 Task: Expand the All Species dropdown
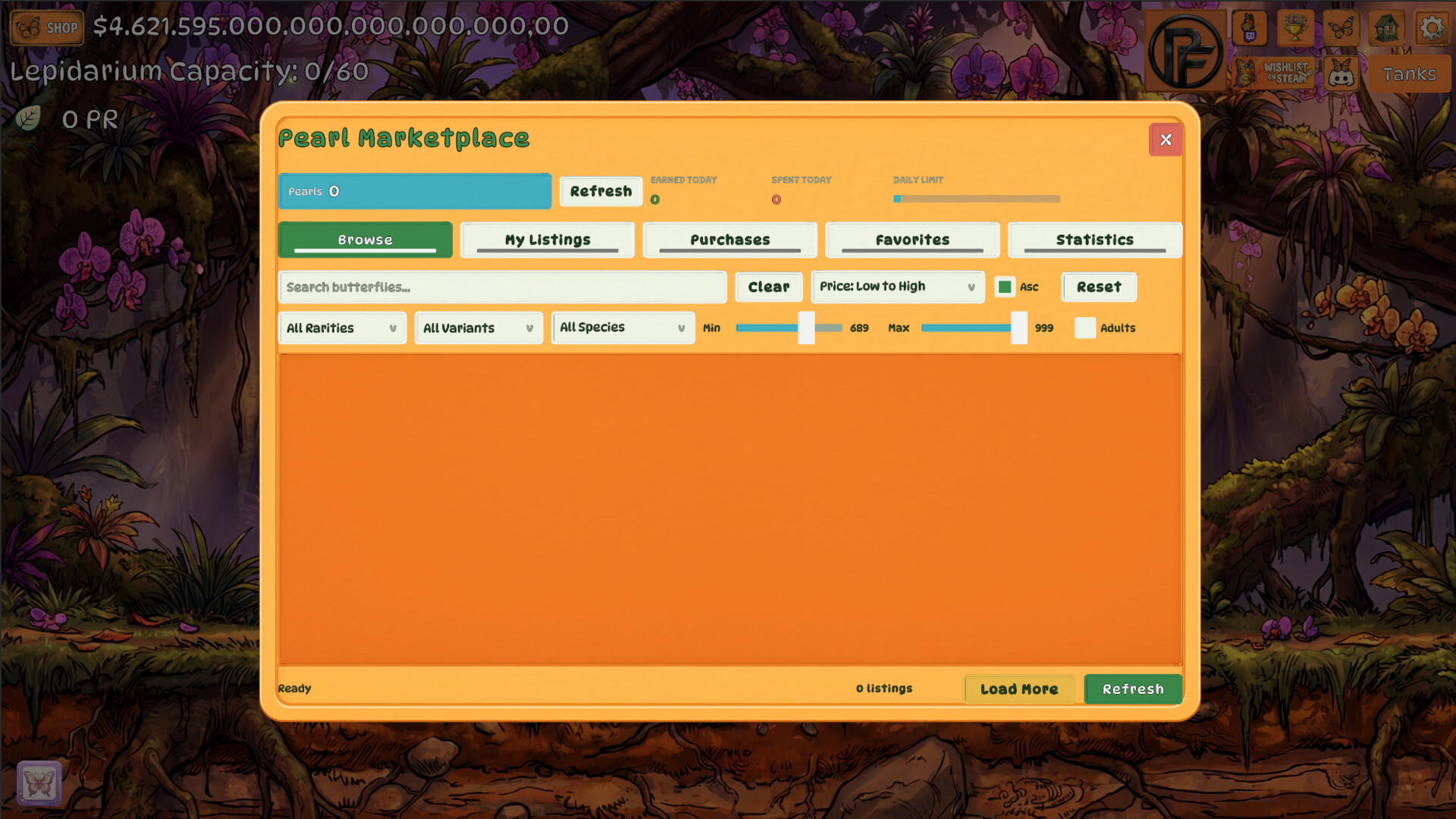coord(623,328)
